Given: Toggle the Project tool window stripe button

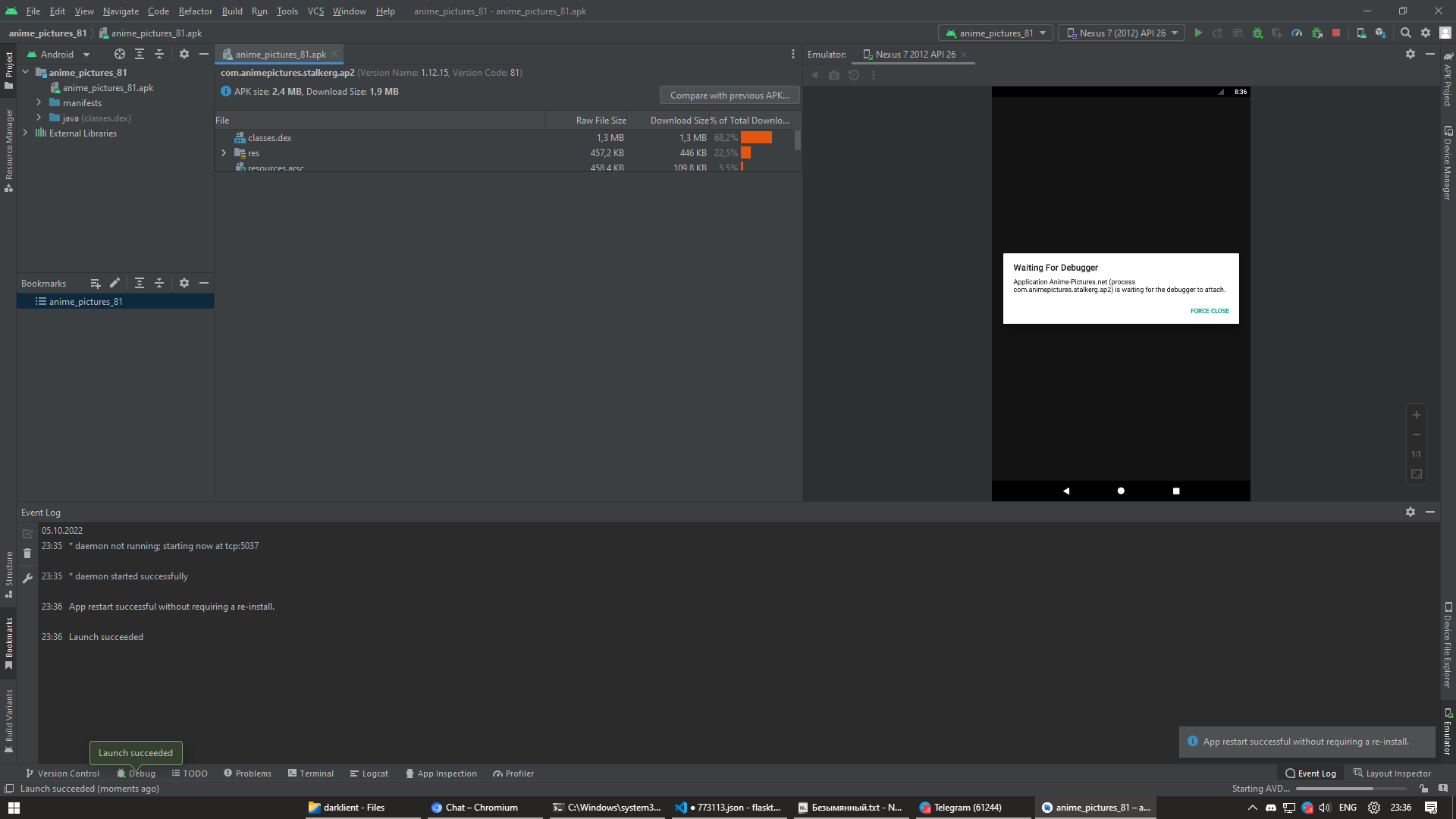Looking at the screenshot, I should pos(8,70).
